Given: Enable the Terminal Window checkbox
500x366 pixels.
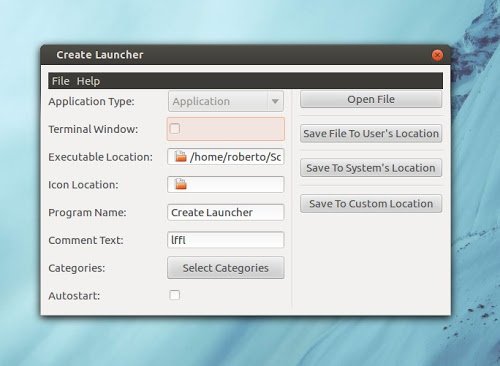Looking at the screenshot, I should point(175,128).
